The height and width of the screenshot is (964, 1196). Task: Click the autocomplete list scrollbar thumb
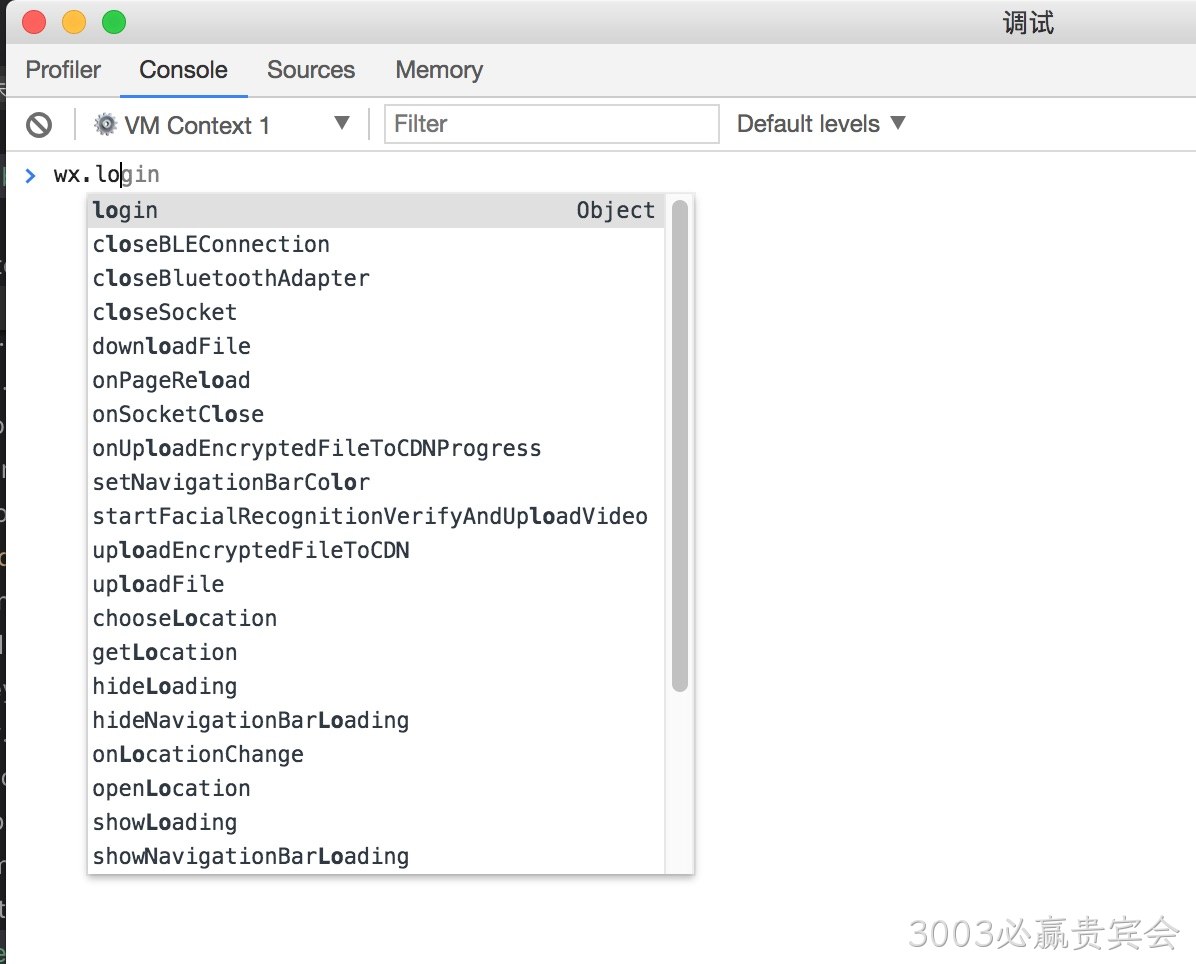(x=680, y=445)
